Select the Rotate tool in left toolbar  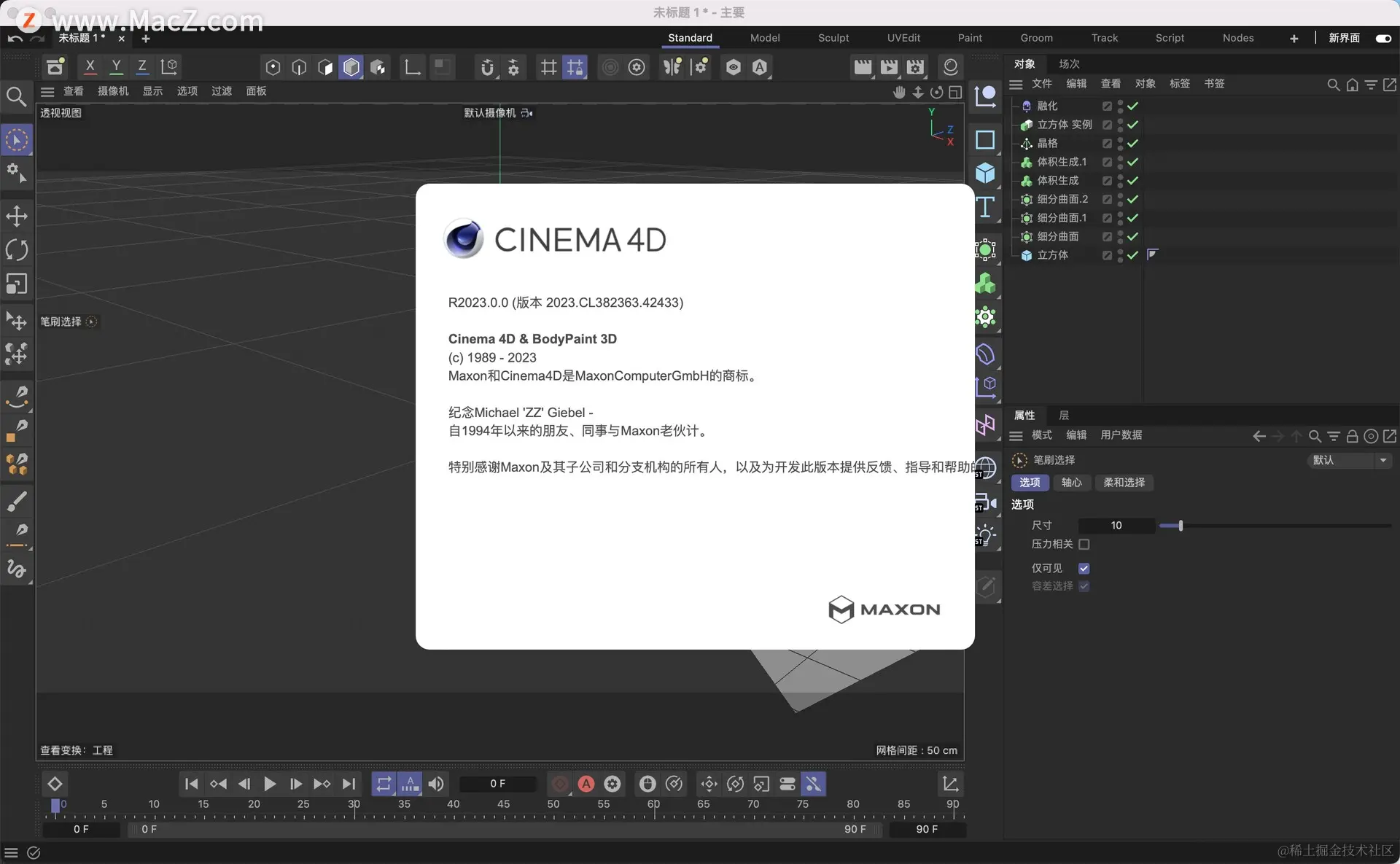17,250
